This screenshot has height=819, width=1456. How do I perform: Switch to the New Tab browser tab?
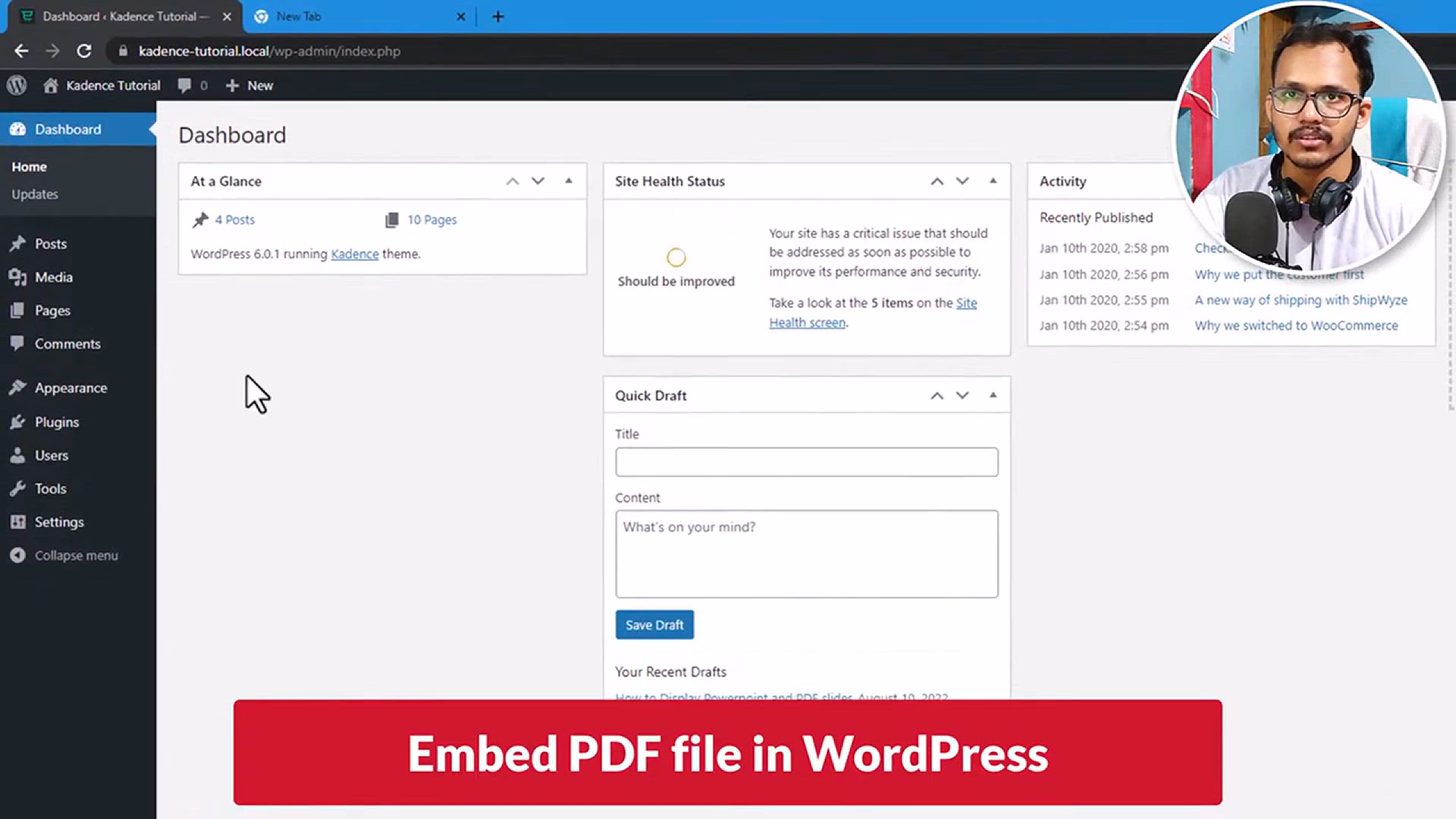pos(360,17)
